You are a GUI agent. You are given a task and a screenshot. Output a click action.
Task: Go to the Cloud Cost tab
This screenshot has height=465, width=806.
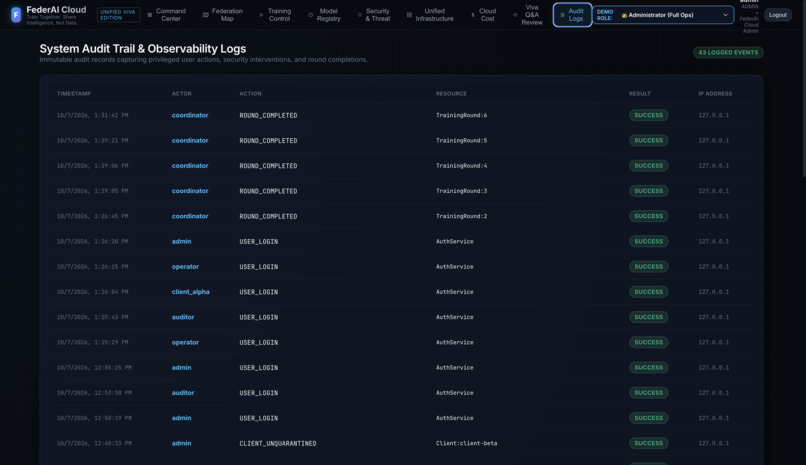484,15
